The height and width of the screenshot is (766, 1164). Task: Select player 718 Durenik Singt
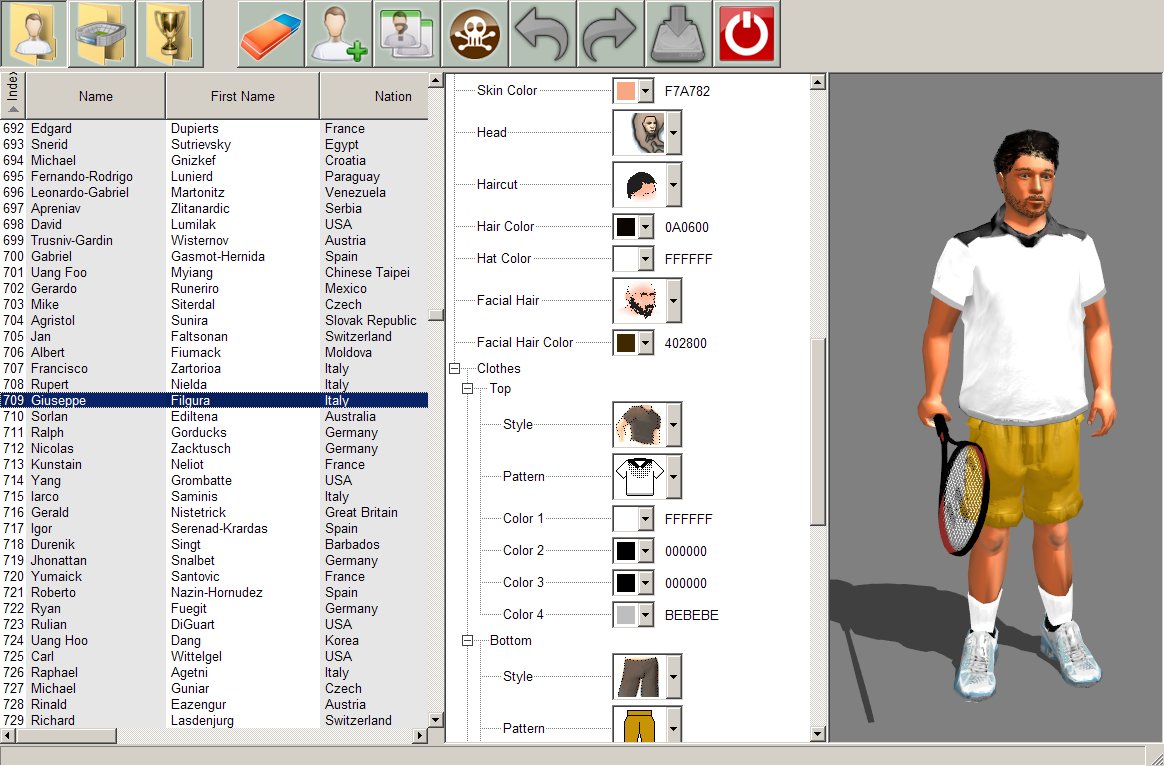click(214, 544)
